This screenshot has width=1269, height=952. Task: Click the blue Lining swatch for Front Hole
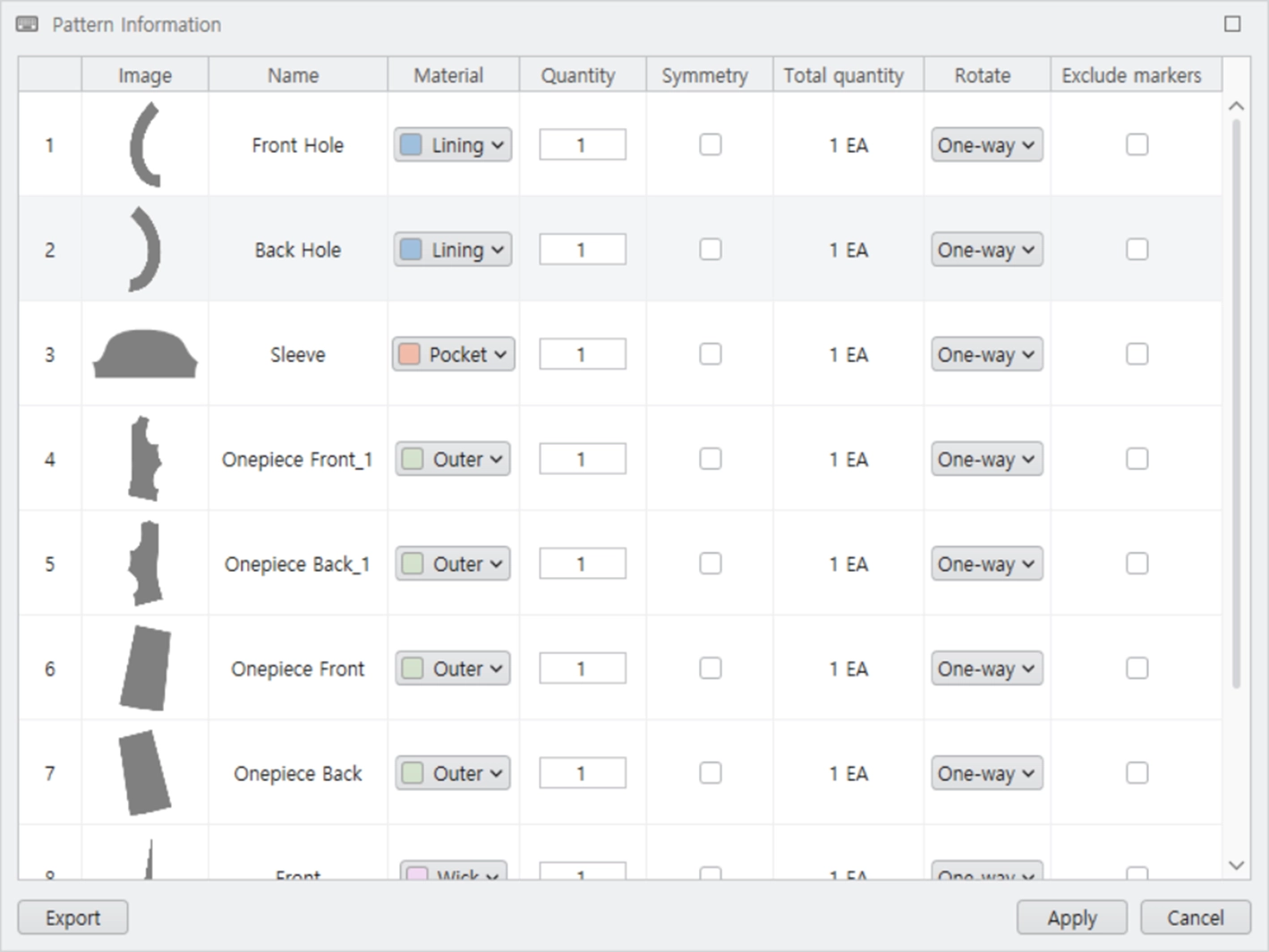pyautogui.click(x=411, y=145)
